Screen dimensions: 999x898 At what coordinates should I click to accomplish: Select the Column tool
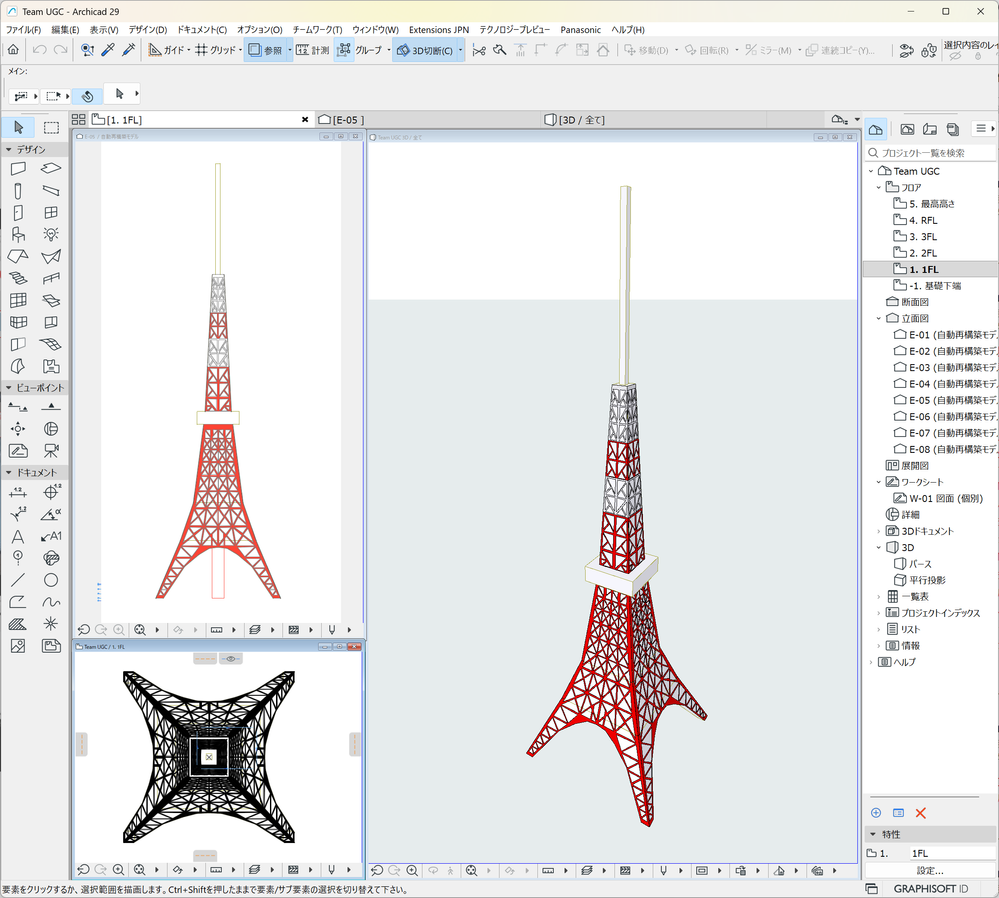18,191
